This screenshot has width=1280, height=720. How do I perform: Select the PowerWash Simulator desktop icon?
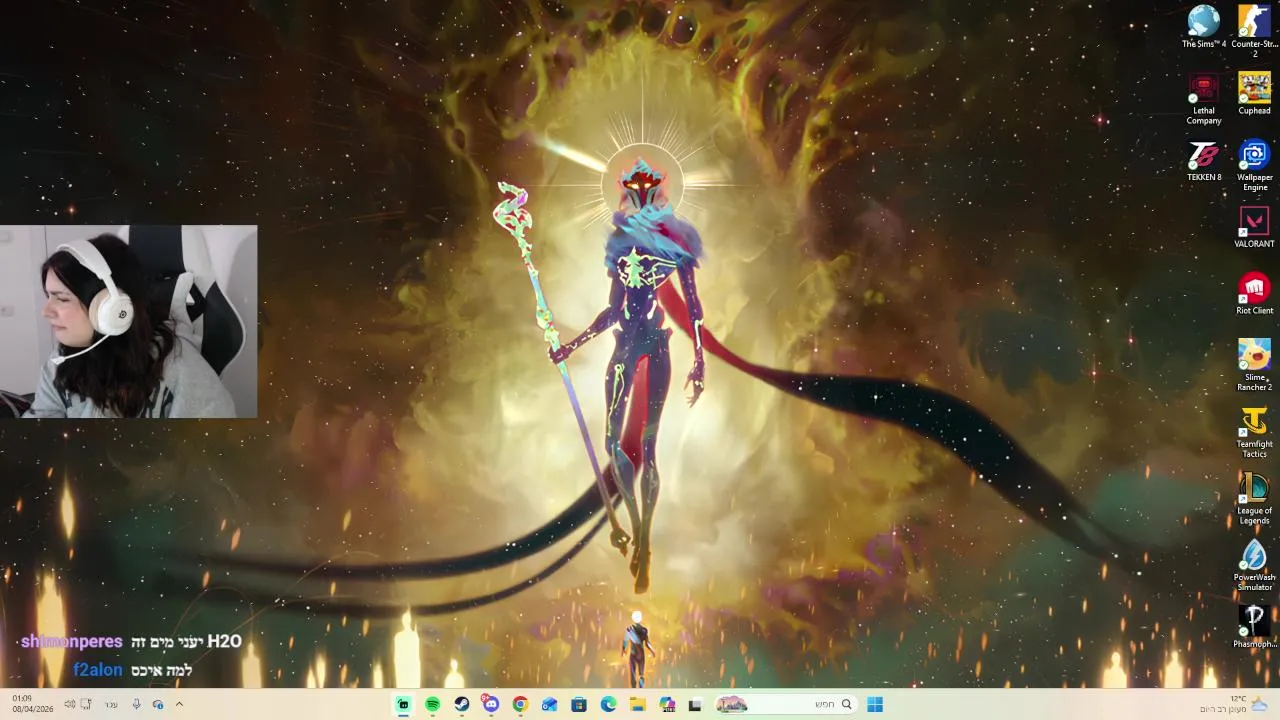[1254, 566]
